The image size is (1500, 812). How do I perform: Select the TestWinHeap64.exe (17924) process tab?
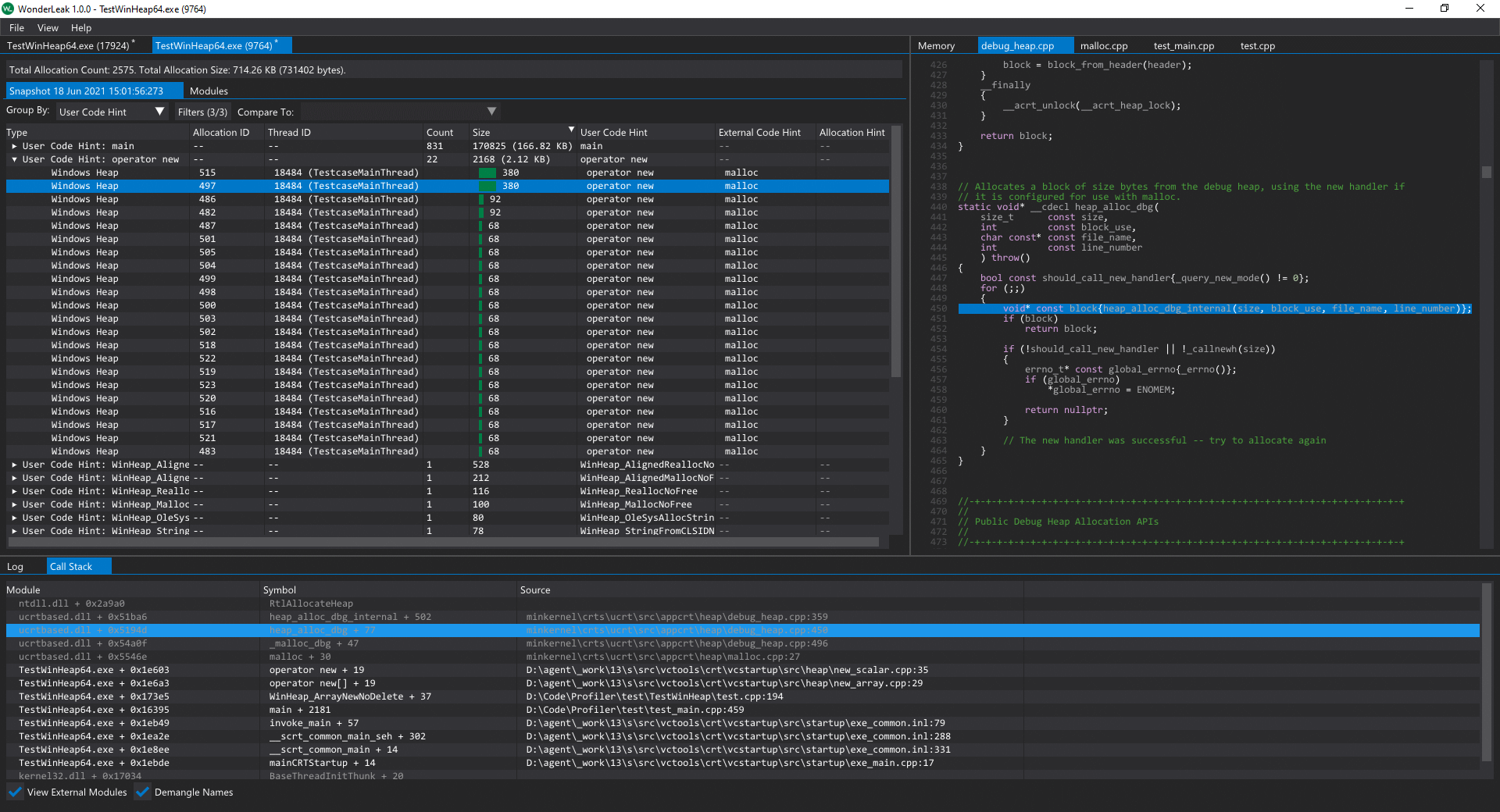pos(70,45)
